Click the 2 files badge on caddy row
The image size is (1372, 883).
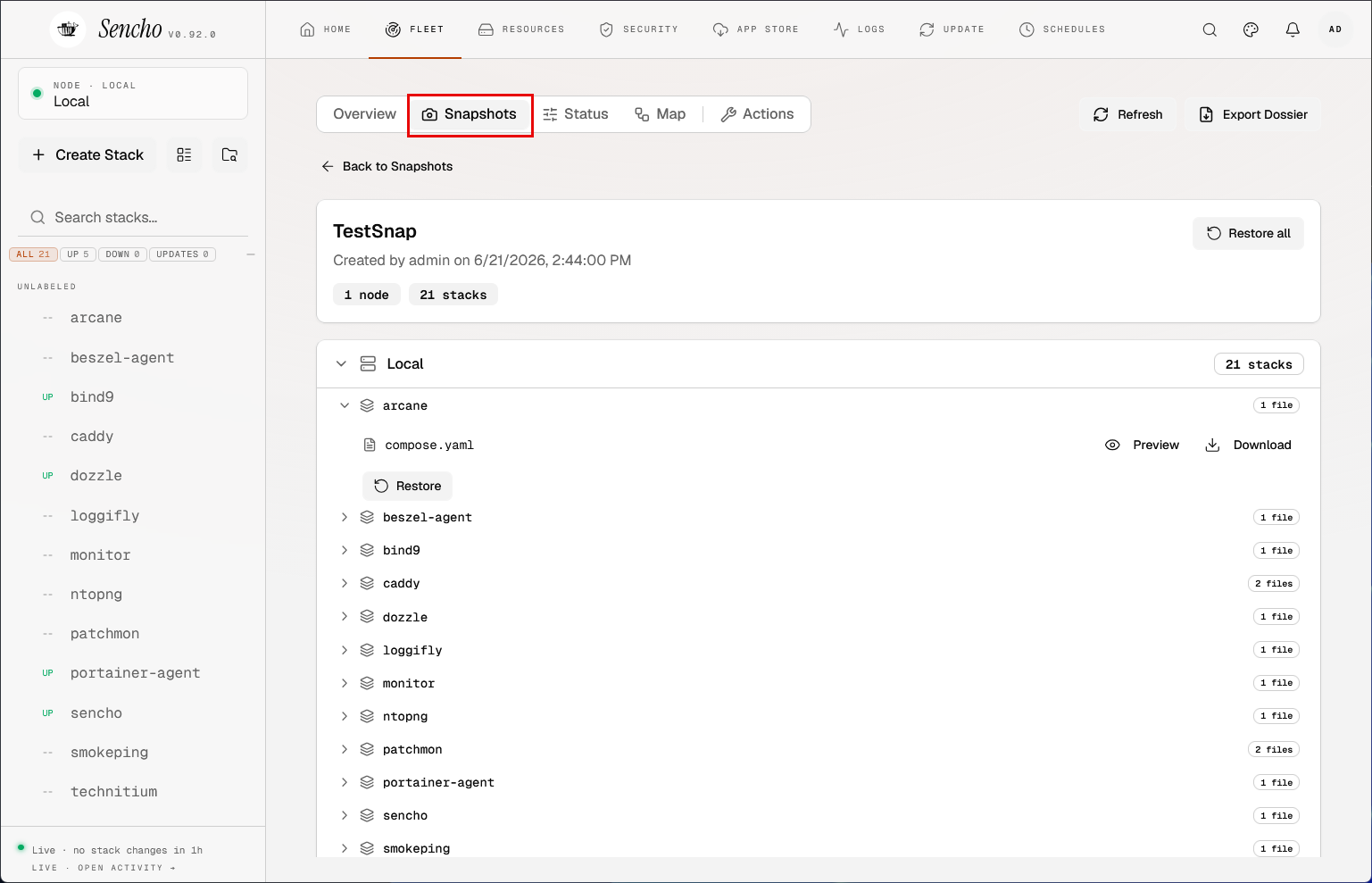(x=1274, y=584)
